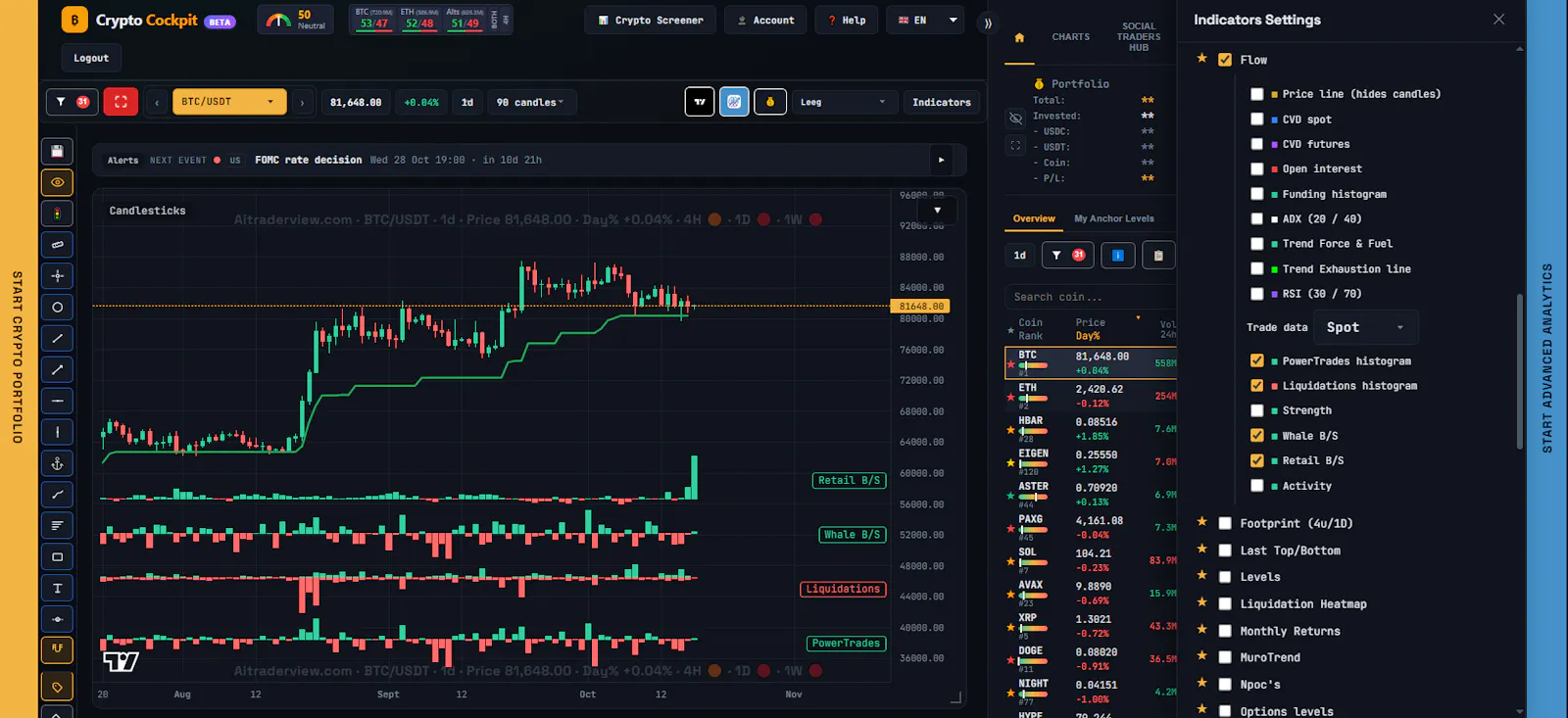Pick the arrow line drawing tool
Image resolution: width=1568 pixels, height=718 pixels.
(57, 369)
